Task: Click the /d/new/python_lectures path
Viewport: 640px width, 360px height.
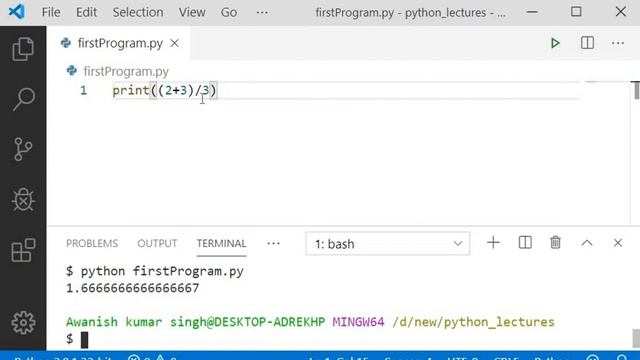Action: [x=473, y=322]
